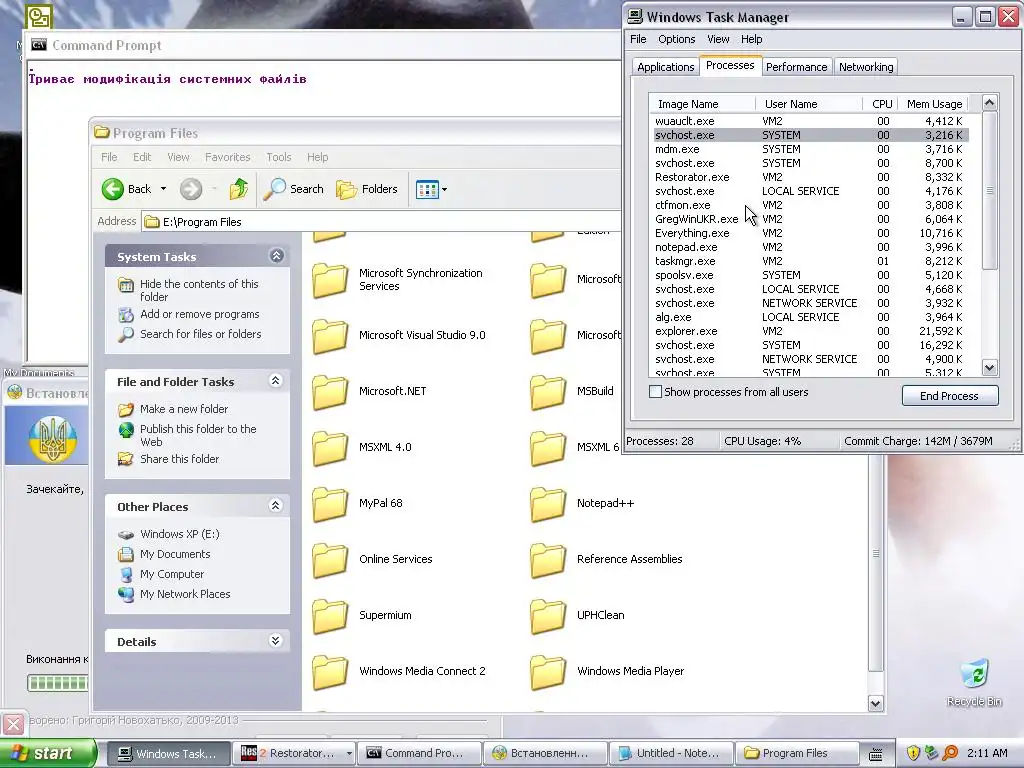Screen dimensions: 1024x768
Task: Select the UPHClean folder
Action: (x=577, y=616)
